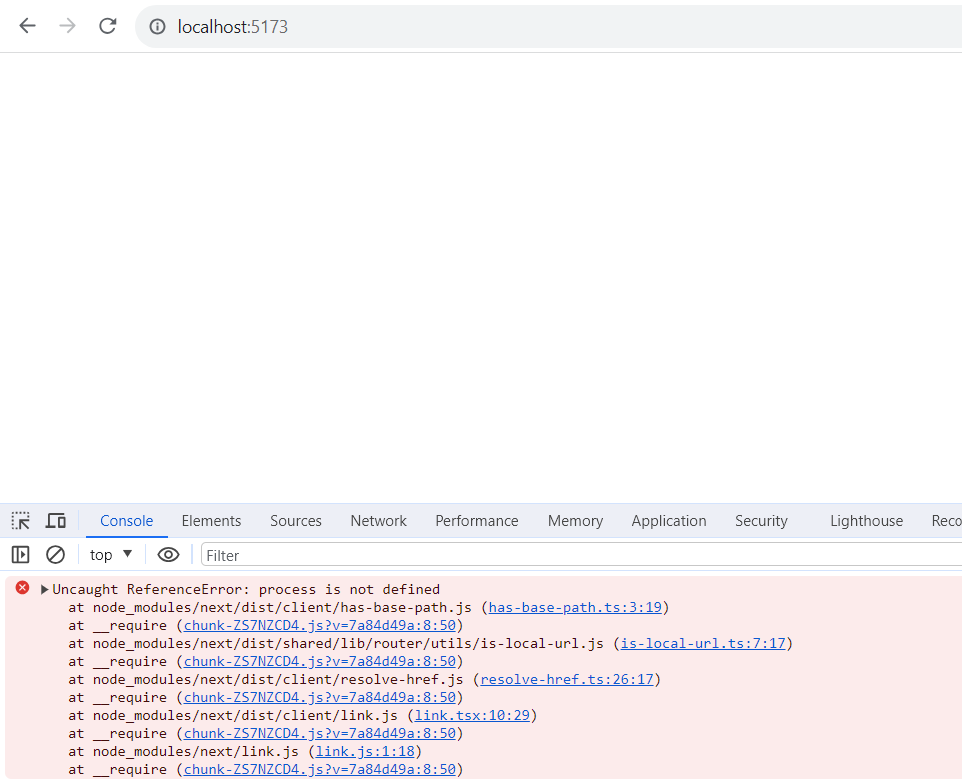Click the browser back navigation arrow
The height and width of the screenshot is (782, 962).
[27, 26]
